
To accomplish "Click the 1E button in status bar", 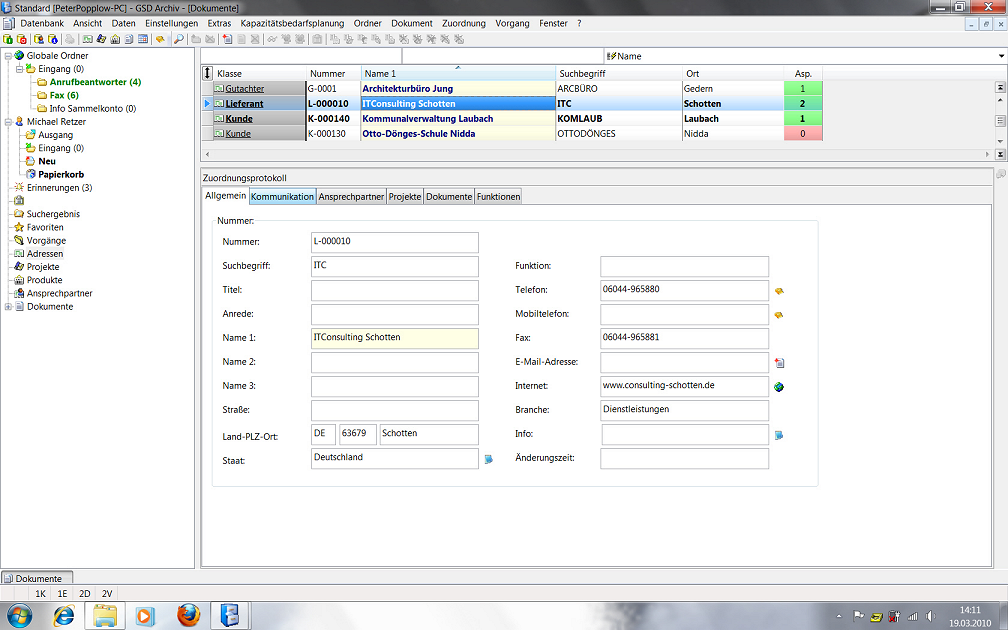I will [62, 593].
